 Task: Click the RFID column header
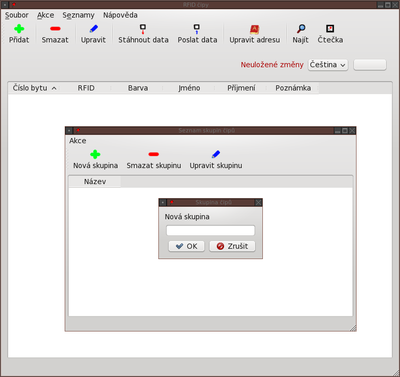(86, 88)
